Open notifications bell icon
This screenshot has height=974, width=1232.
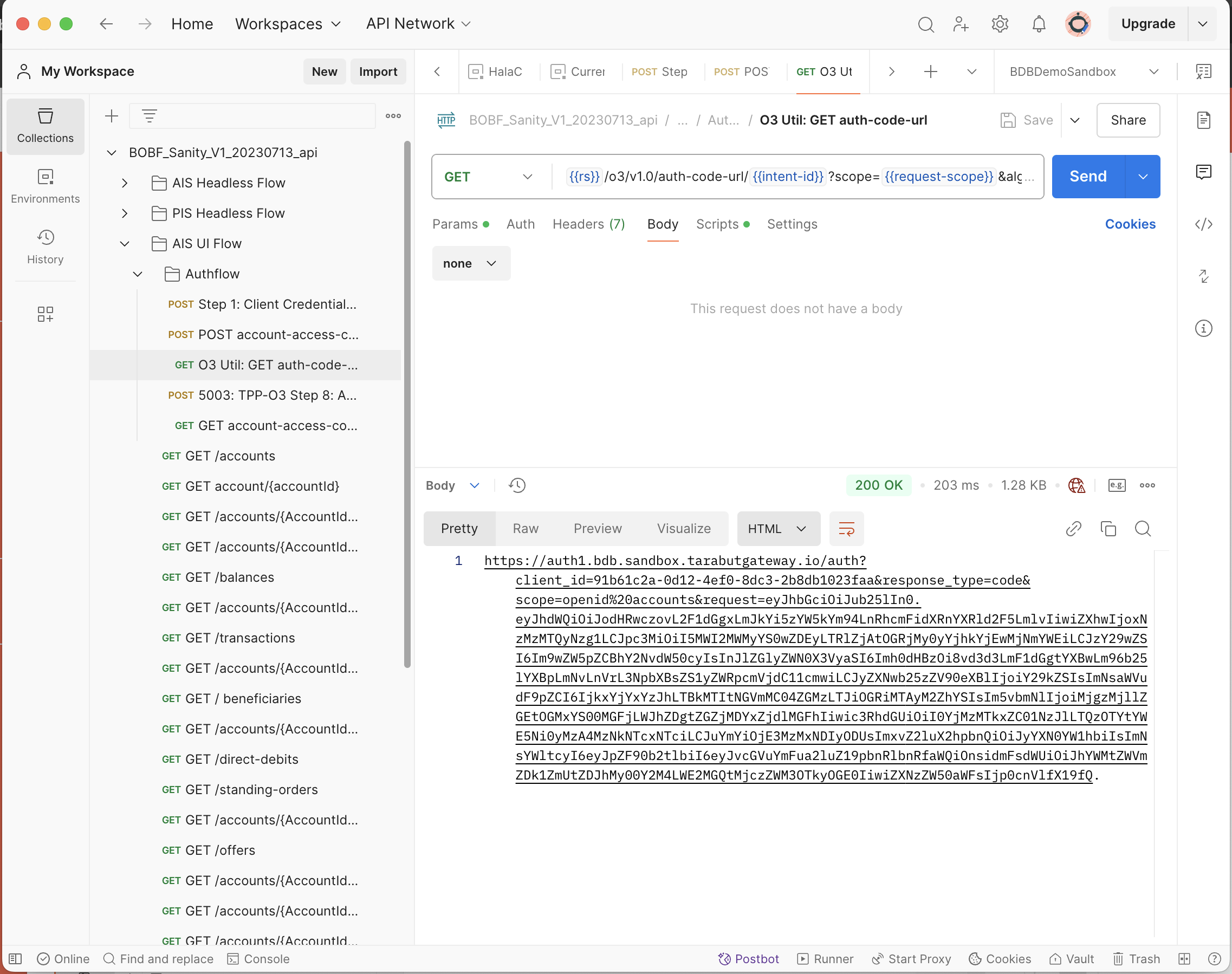(1039, 24)
